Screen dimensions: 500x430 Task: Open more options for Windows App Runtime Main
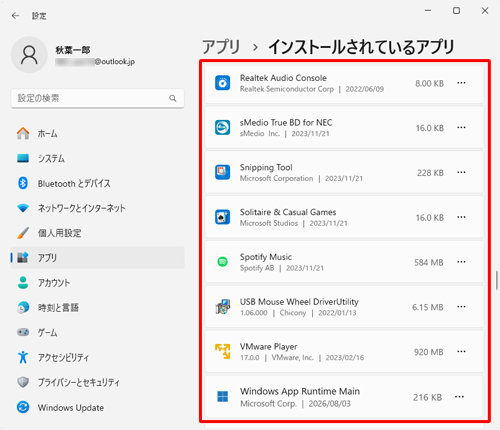coord(459,397)
